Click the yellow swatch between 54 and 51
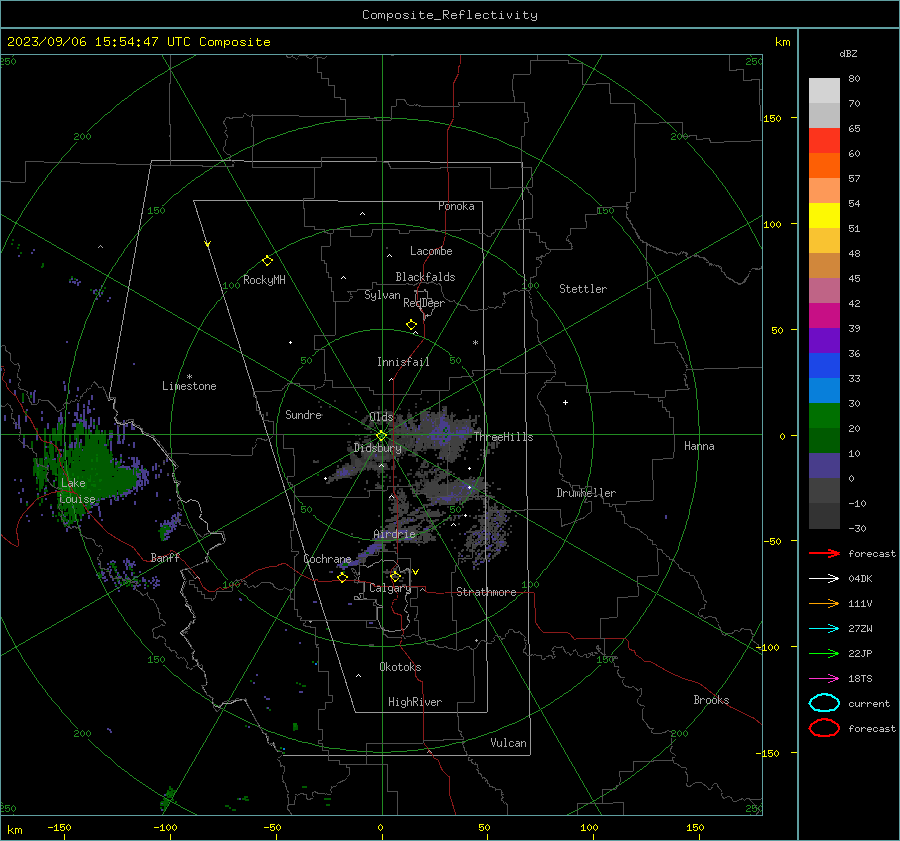The height and width of the screenshot is (841, 900). click(824, 216)
